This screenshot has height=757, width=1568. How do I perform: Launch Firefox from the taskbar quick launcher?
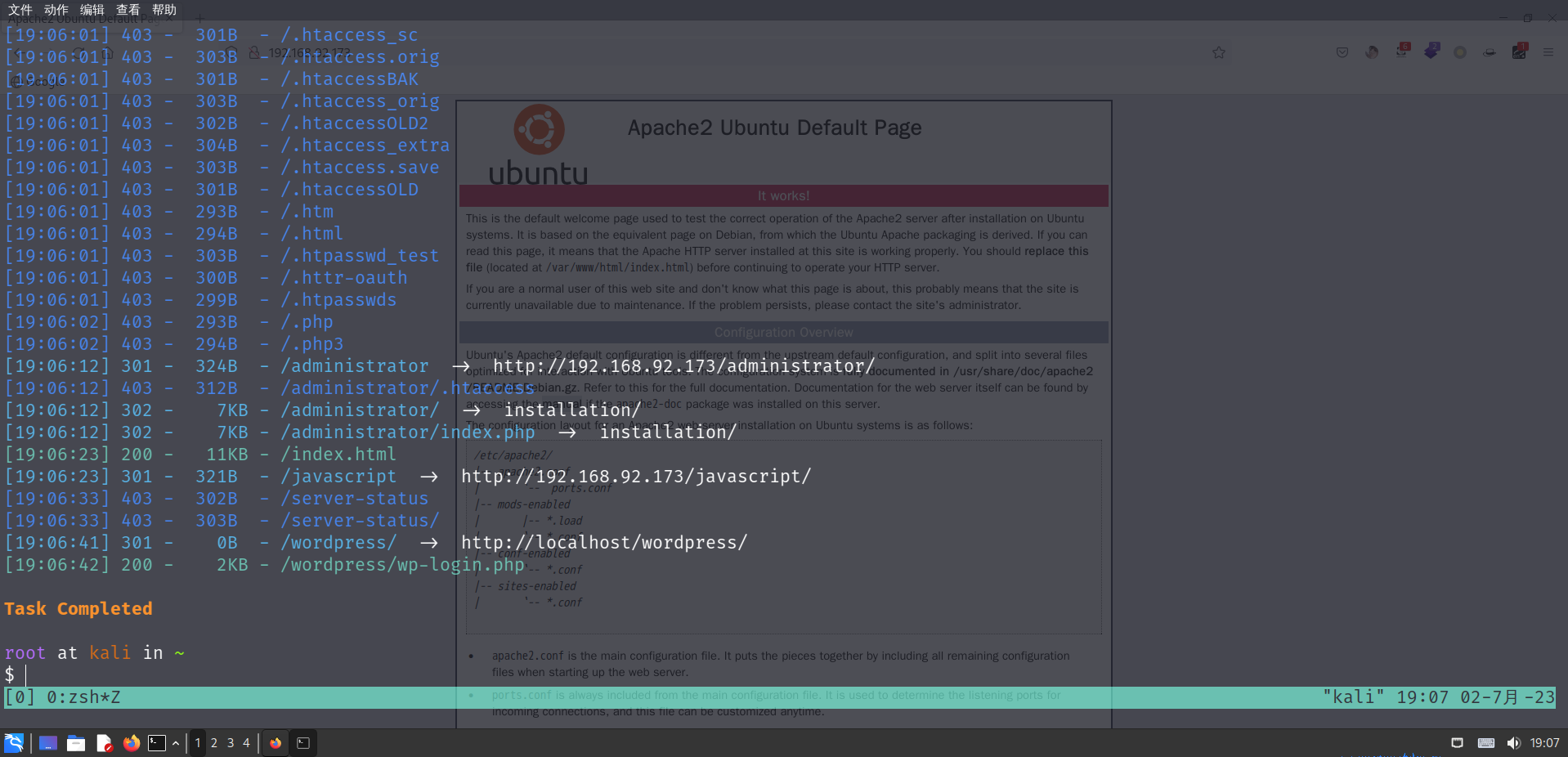pyautogui.click(x=132, y=743)
